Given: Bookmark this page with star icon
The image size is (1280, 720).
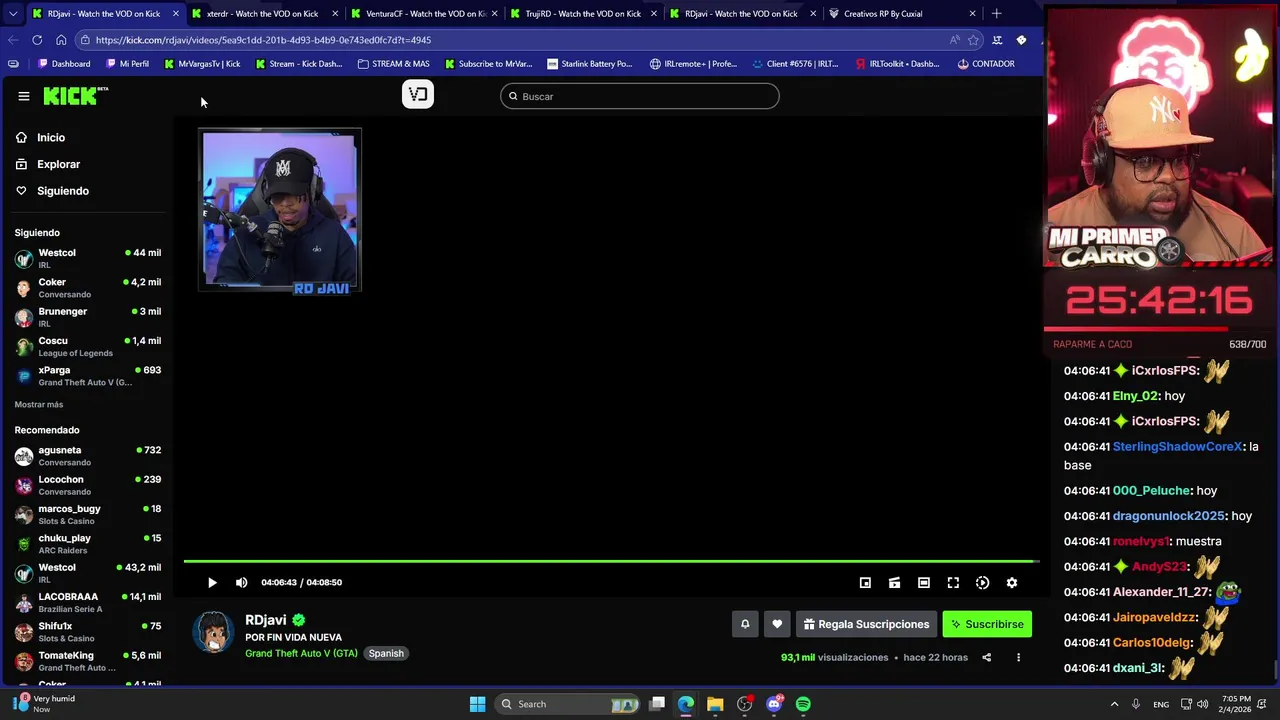Looking at the screenshot, I should pos(973,40).
